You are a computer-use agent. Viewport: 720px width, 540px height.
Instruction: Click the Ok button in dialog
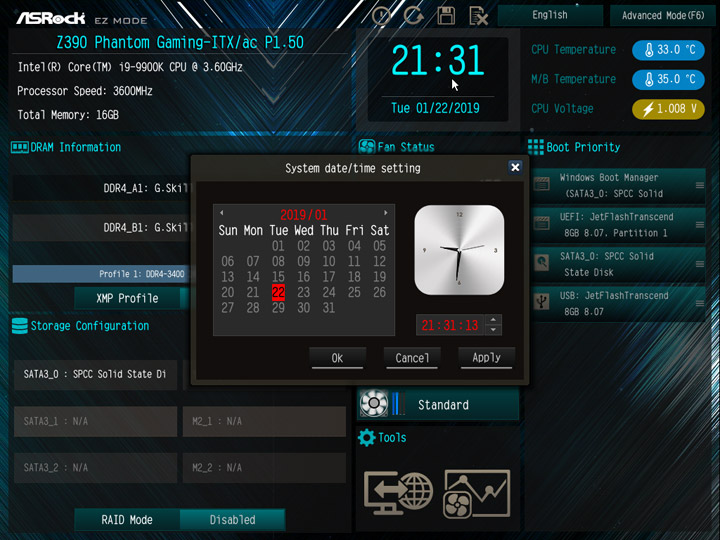pos(338,358)
